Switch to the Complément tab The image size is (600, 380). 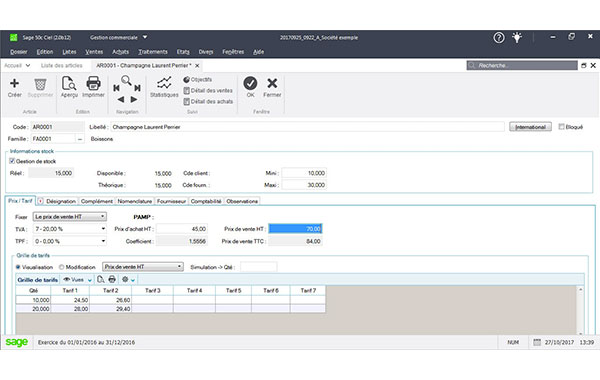(97, 201)
